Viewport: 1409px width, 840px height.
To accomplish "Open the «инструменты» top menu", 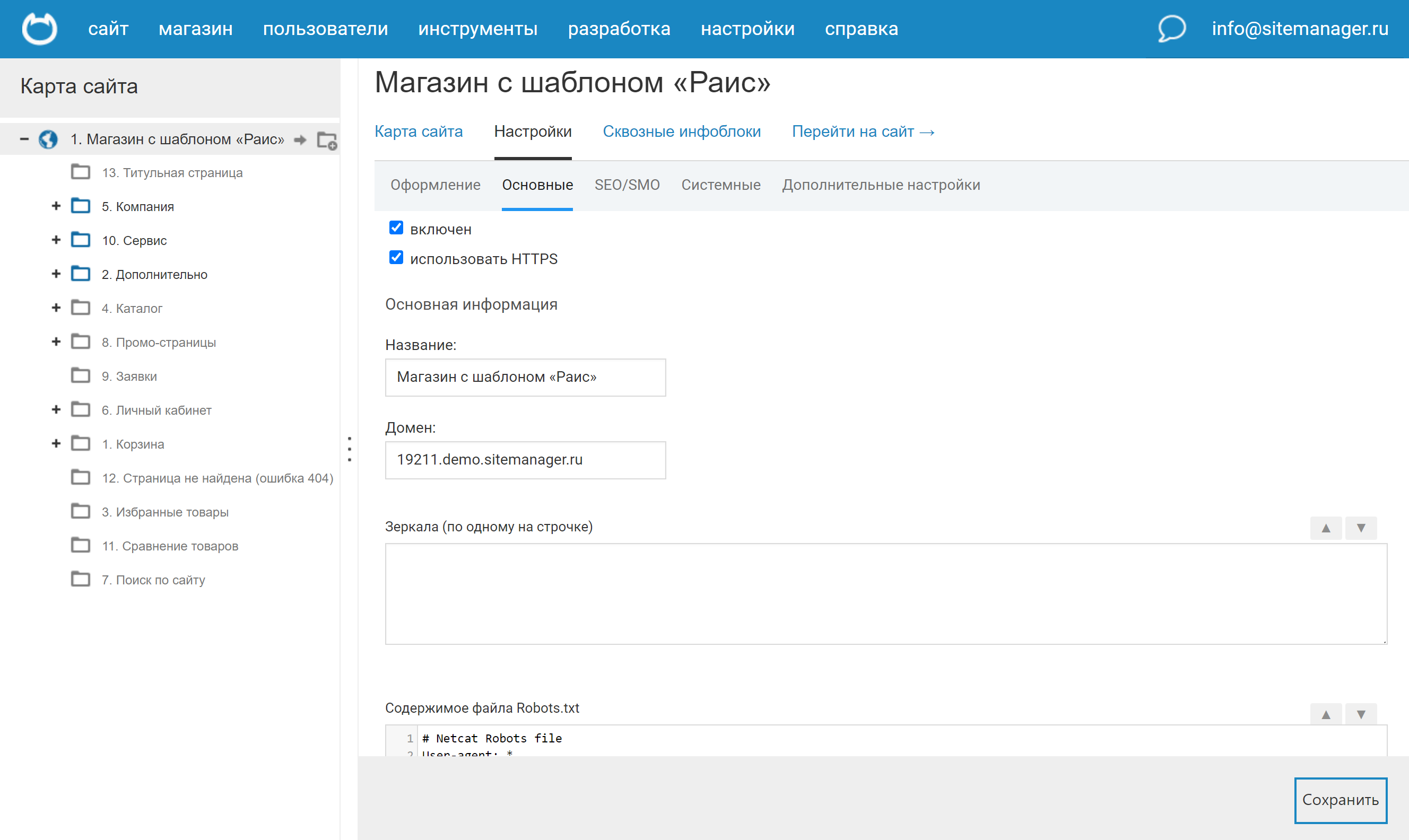I will [477, 28].
